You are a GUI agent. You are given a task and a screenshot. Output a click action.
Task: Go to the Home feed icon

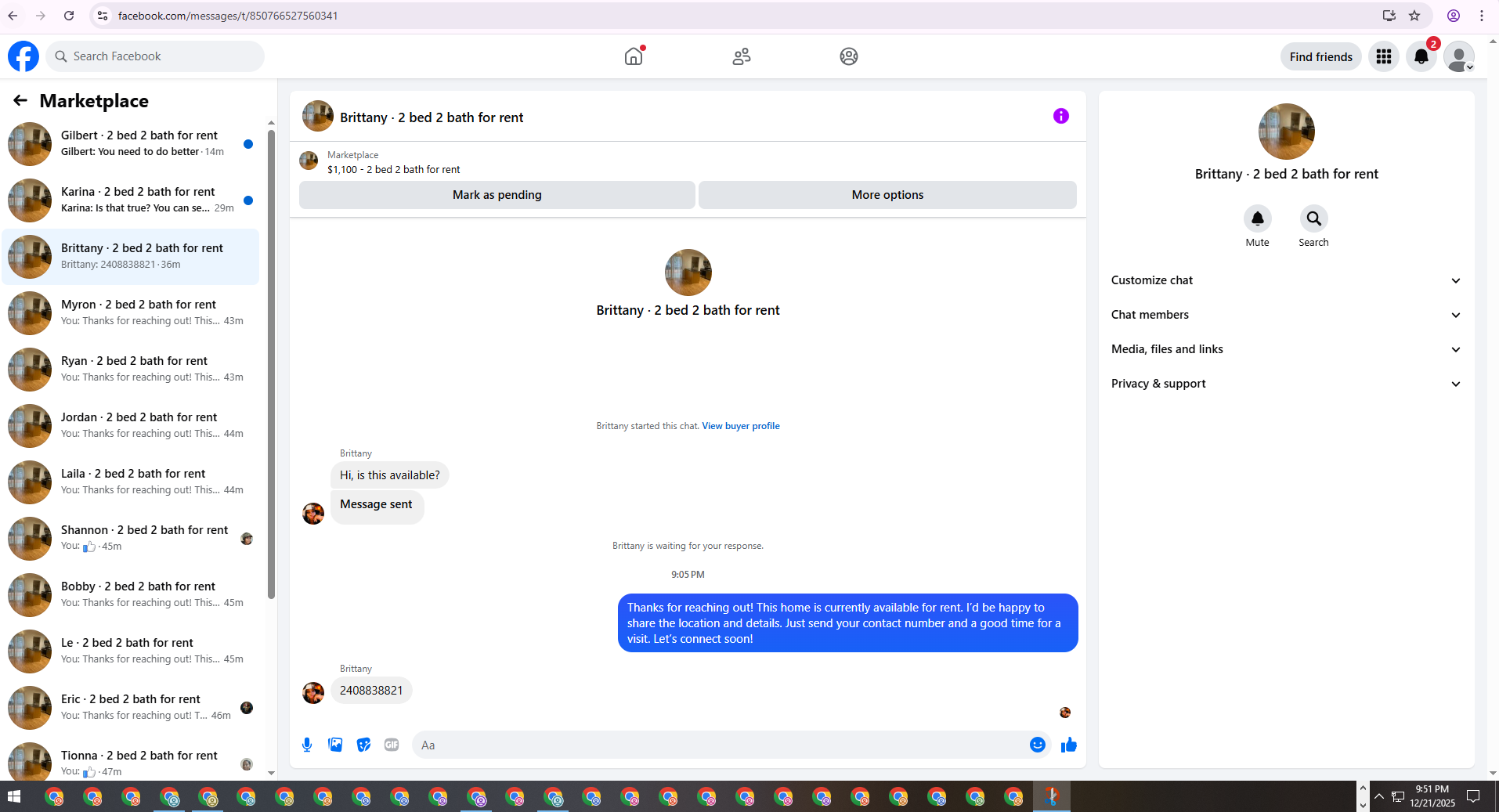634,56
